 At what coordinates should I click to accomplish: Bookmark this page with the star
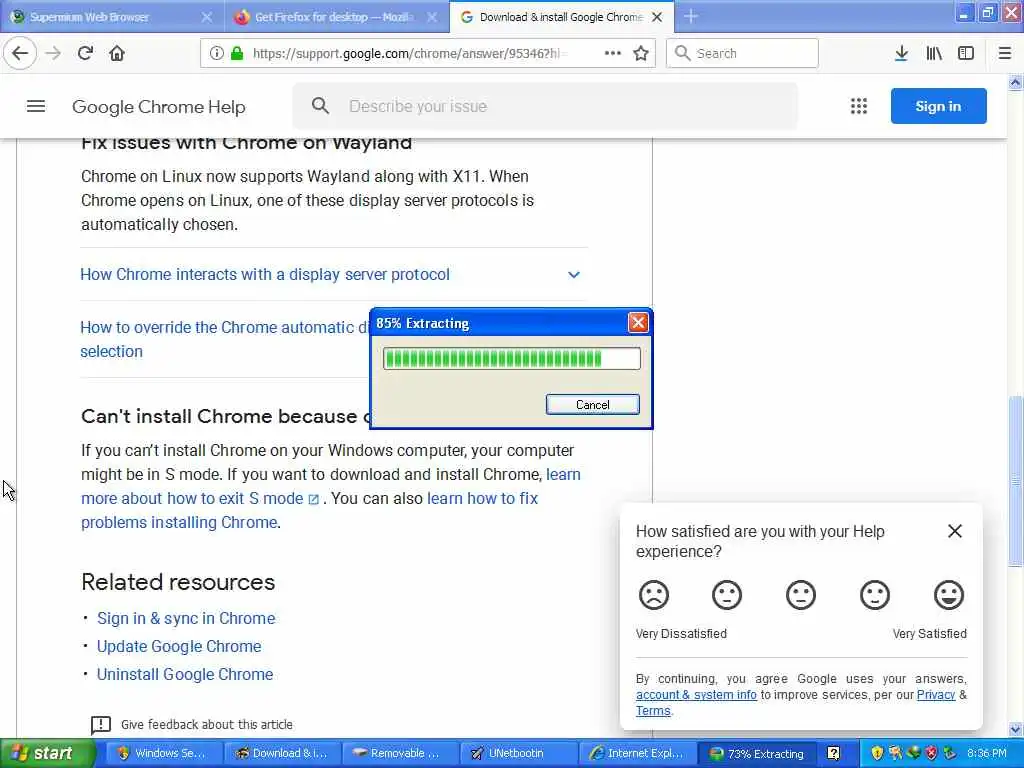click(641, 53)
